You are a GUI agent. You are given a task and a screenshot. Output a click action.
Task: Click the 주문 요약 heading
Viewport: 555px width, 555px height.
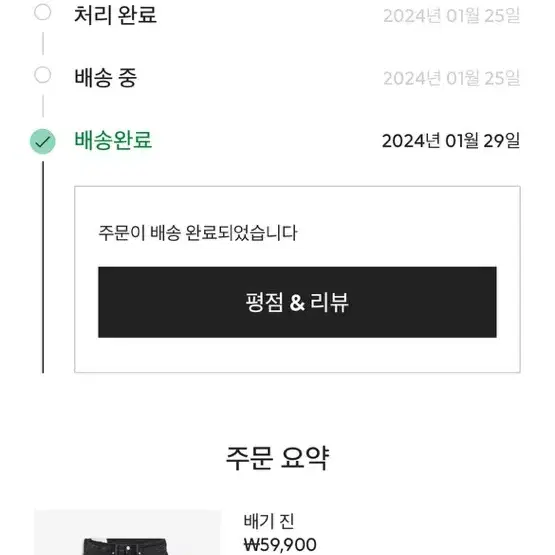tap(278, 458)
